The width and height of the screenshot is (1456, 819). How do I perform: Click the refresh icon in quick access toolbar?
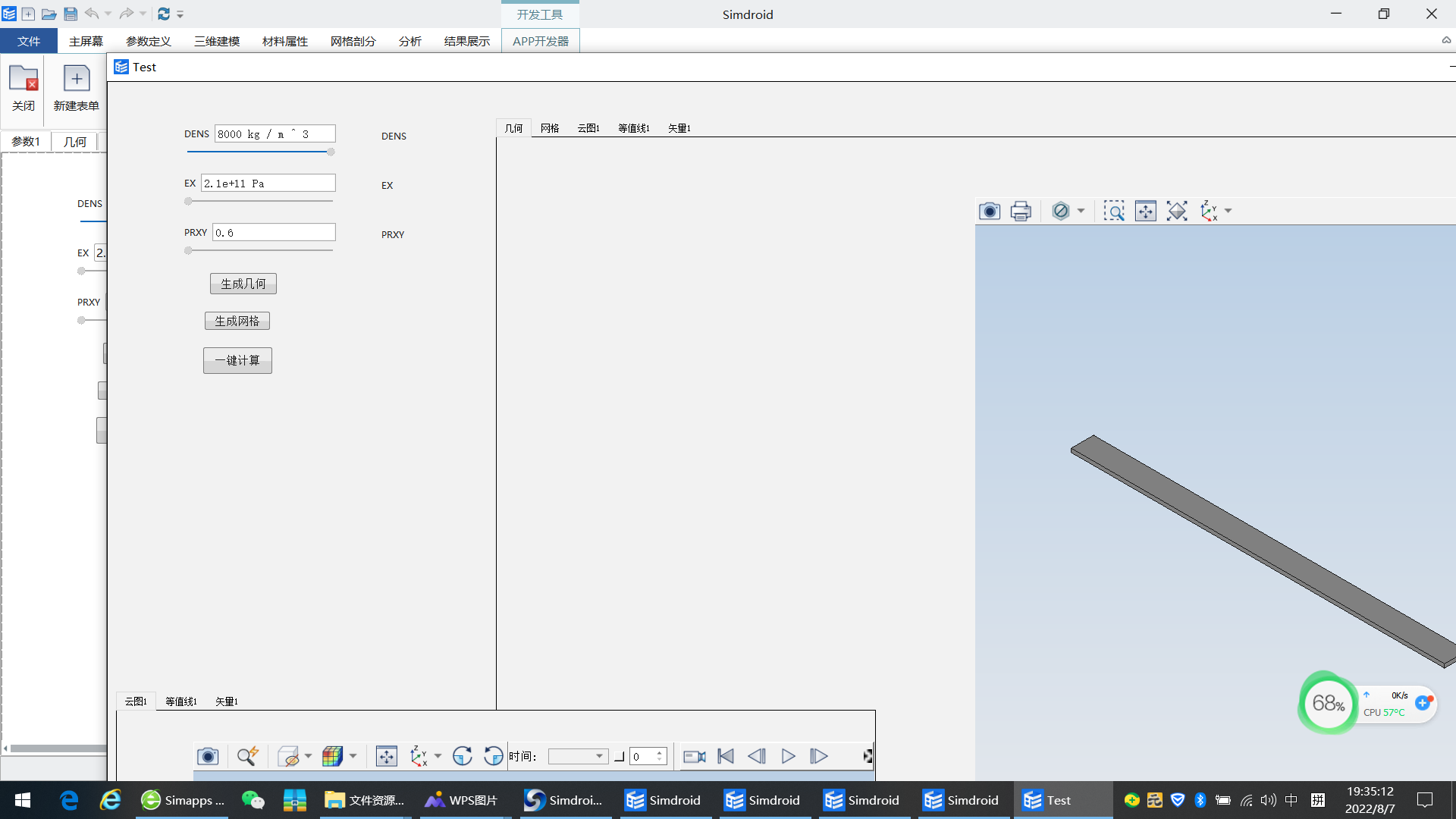(x=164, y=14)
